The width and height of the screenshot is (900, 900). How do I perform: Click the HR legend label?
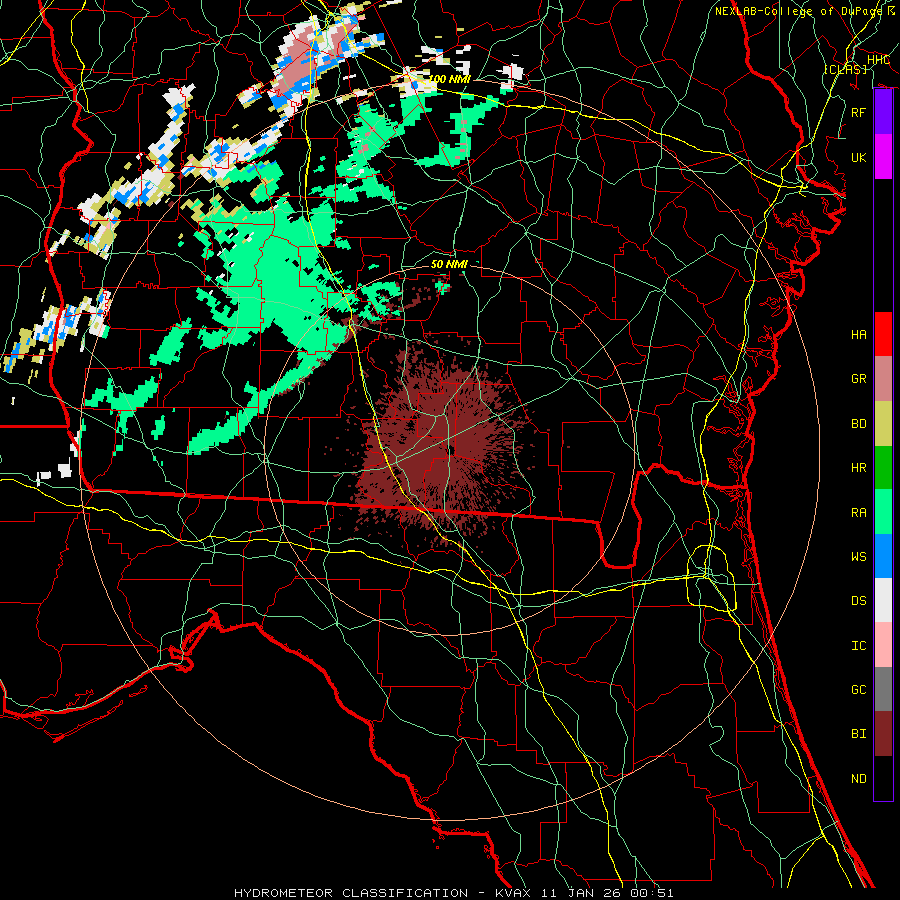point(858,468)
